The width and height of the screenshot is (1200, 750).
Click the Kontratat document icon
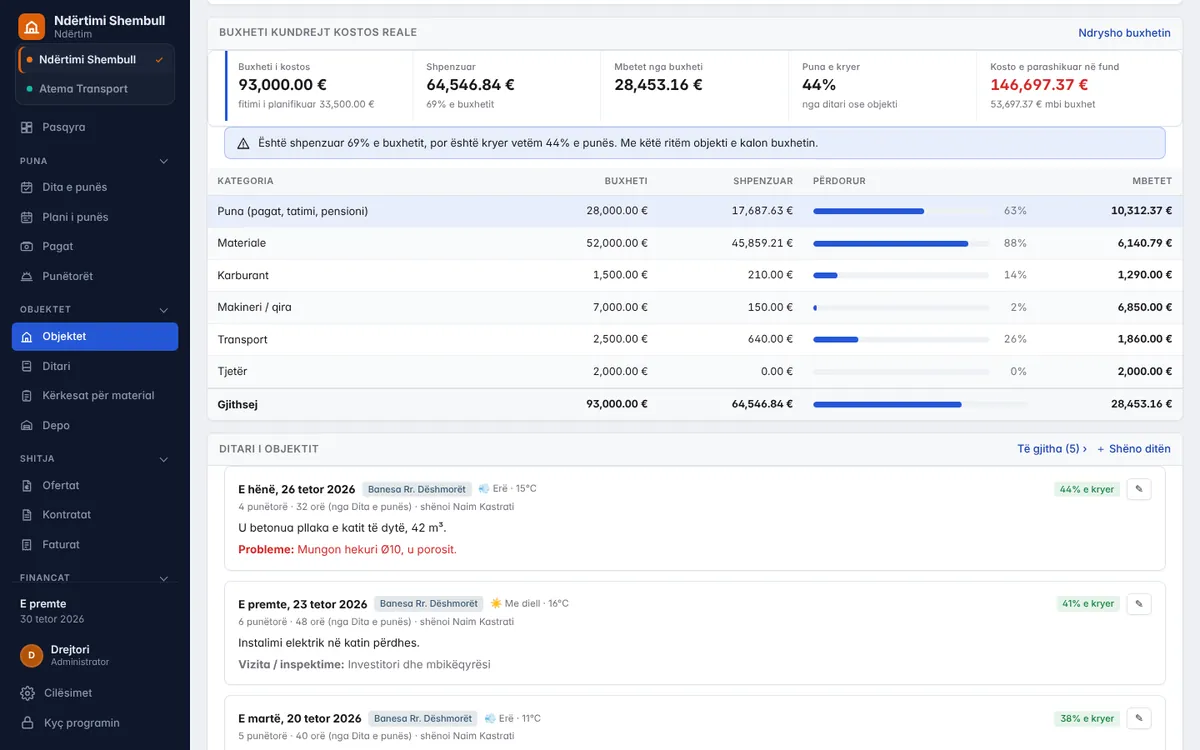[x=27, y=515]
